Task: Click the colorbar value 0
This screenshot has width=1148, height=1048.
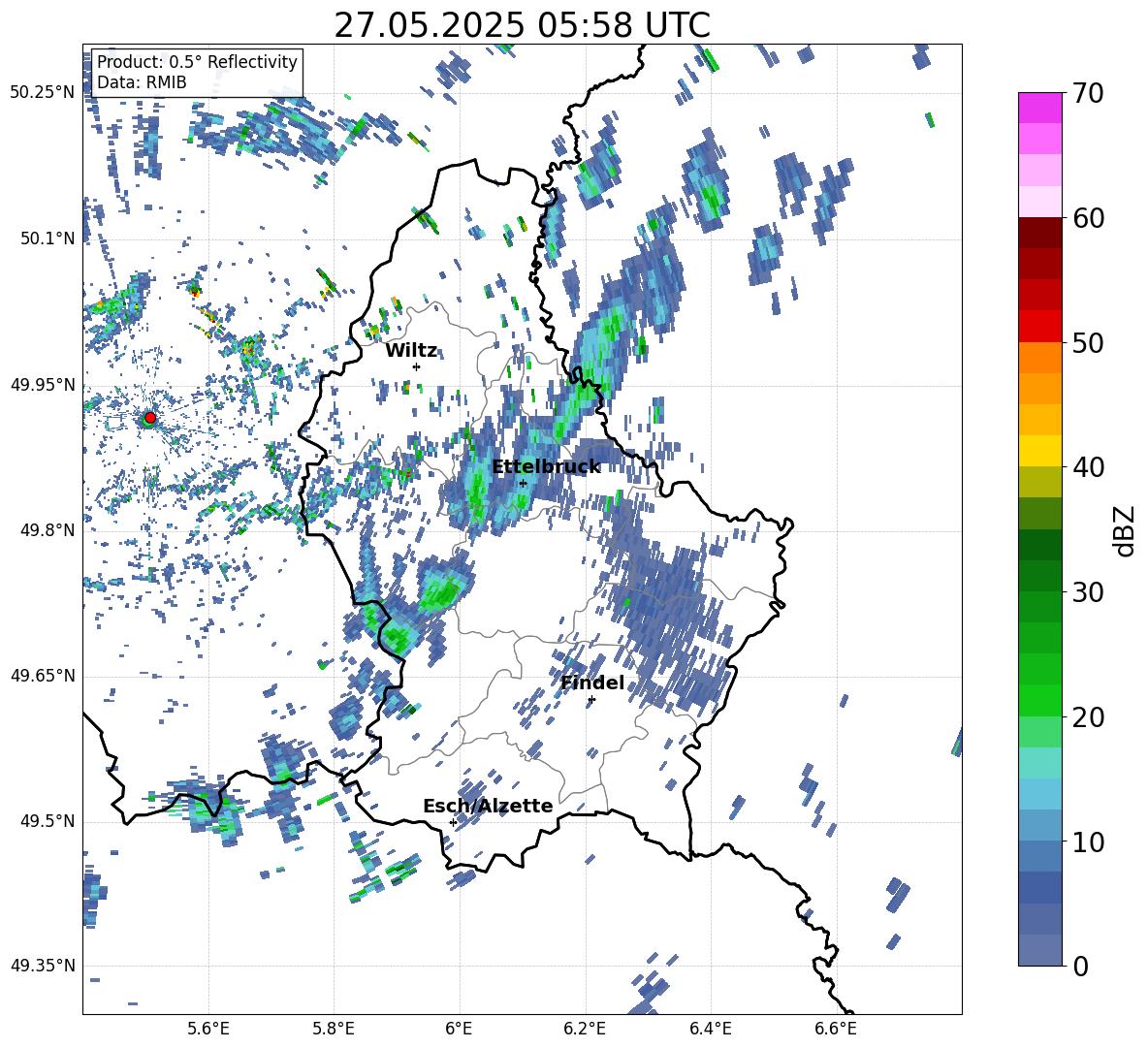Action: 1081,967
